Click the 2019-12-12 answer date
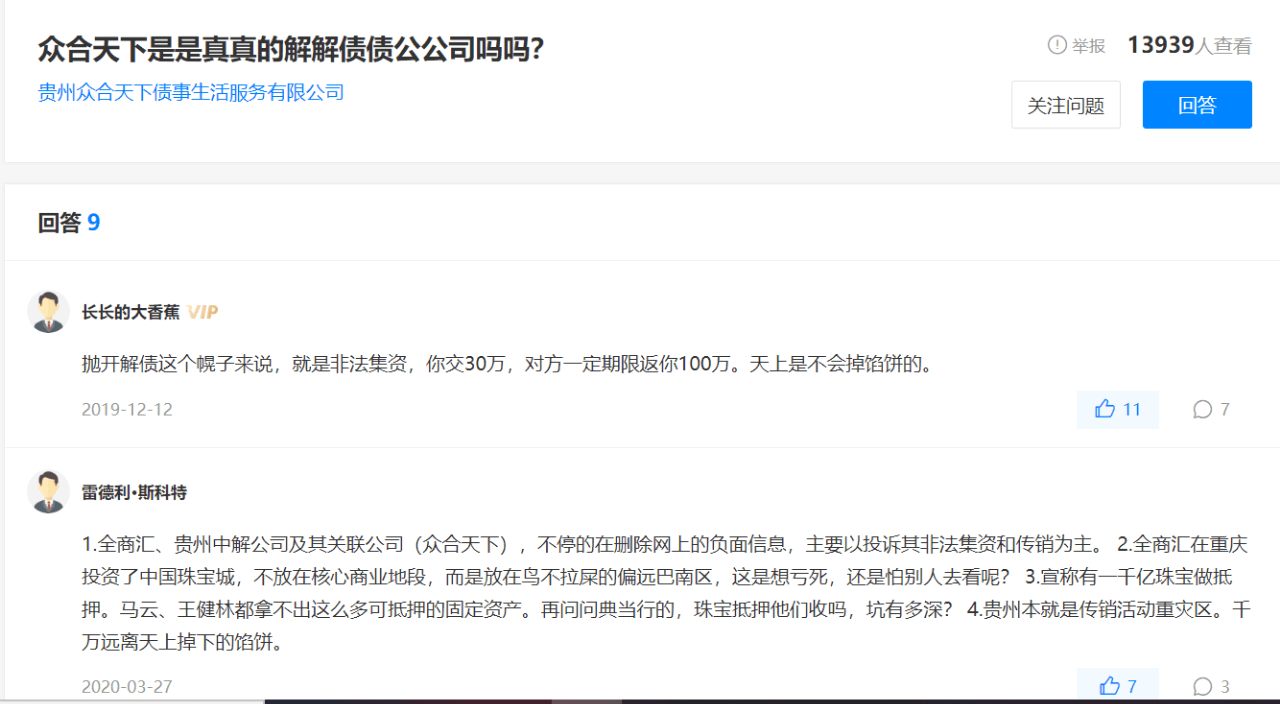The image size is (1280, 704). pyautogui.click(x=127, y=410)
